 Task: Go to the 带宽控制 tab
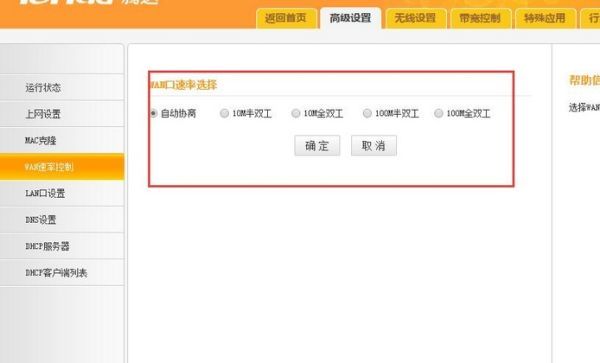point(480,18)
